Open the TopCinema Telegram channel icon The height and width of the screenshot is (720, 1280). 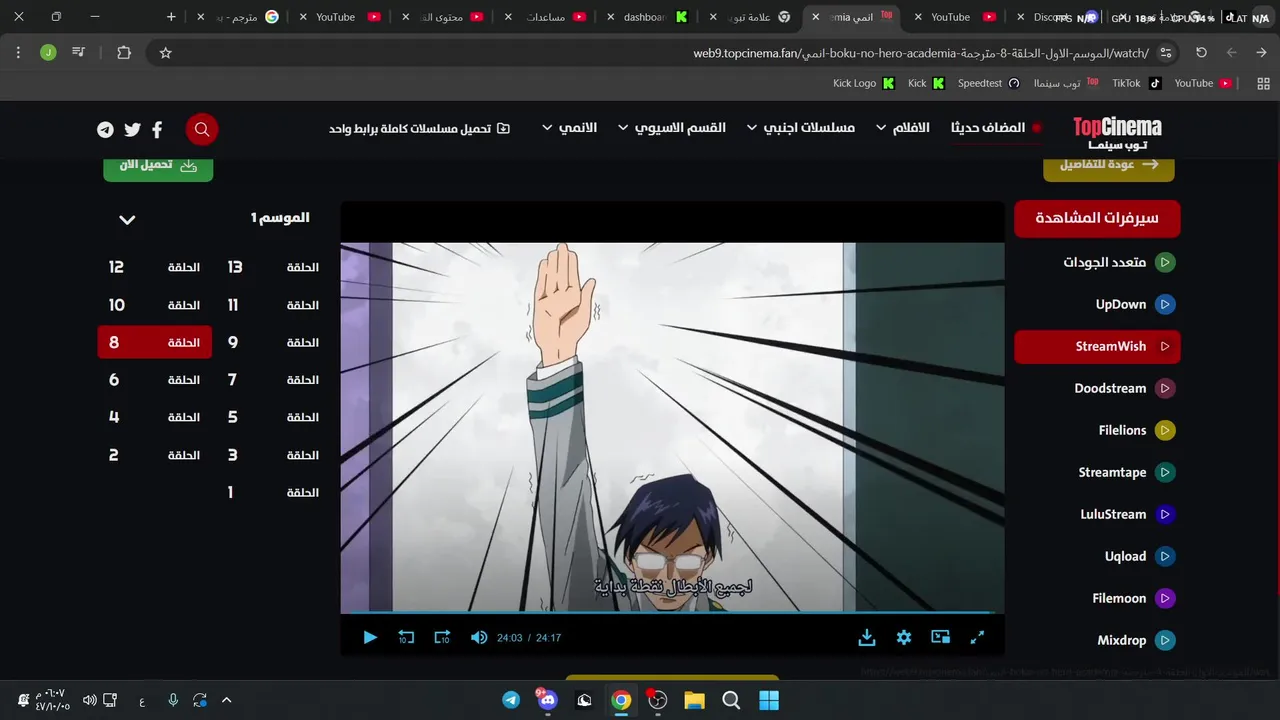click(105, 129)
